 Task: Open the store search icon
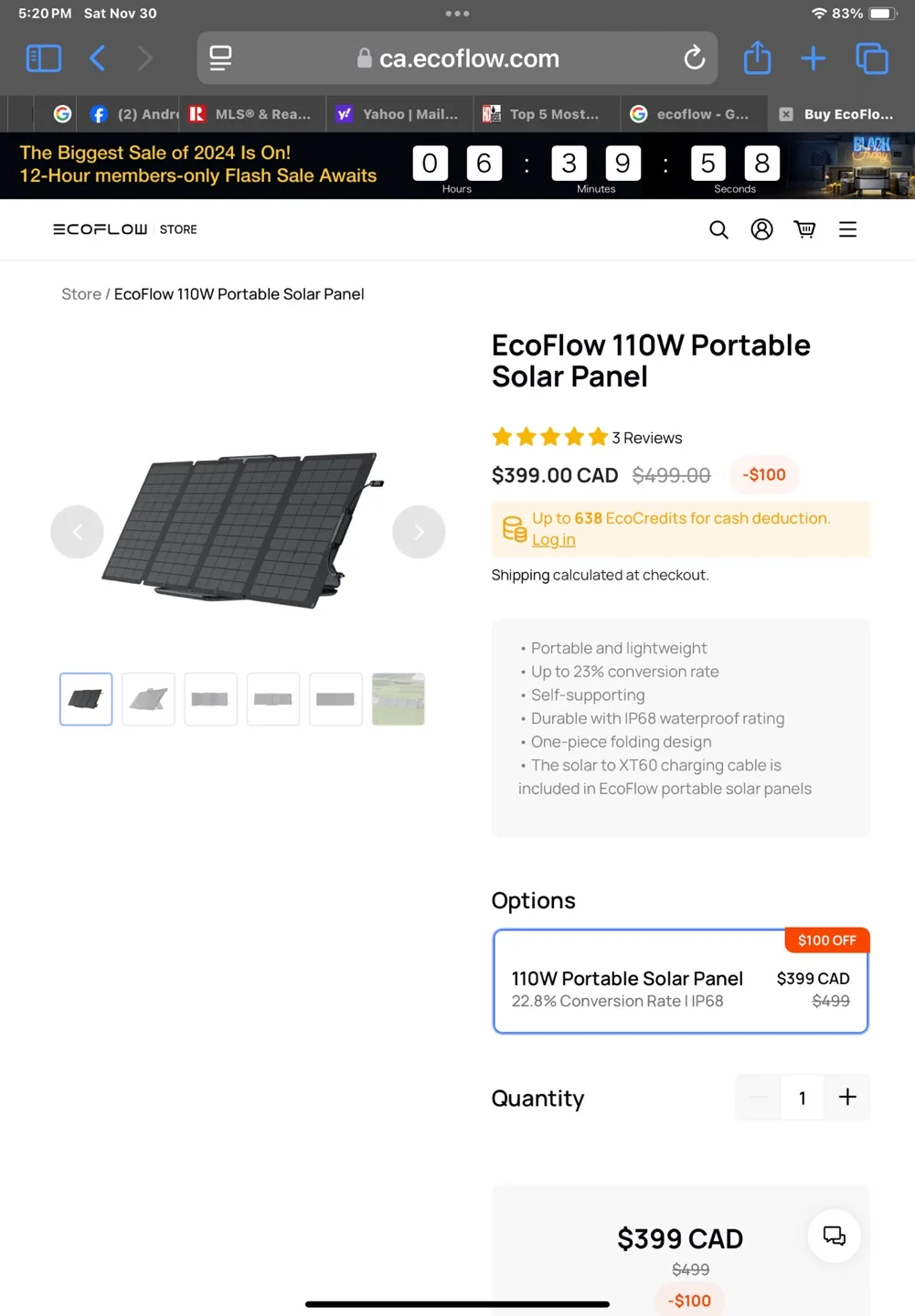coord(718,229)
